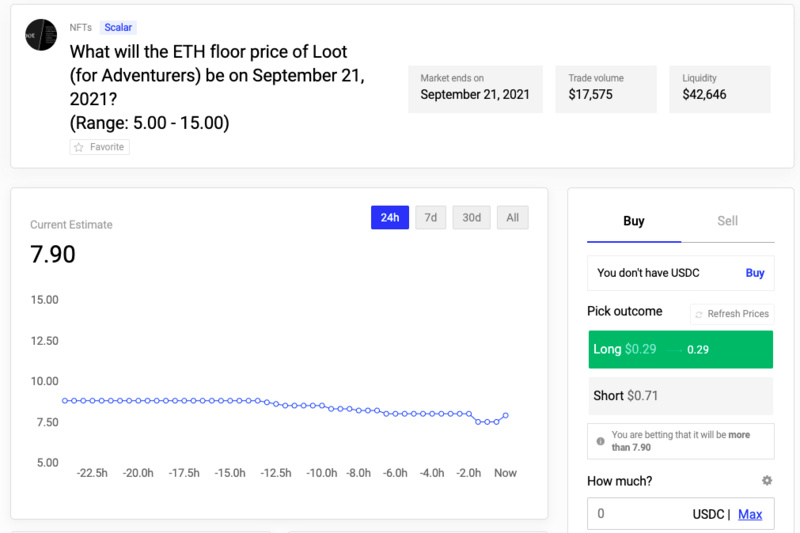The width and height of the screenshot is (800, 533).
Task: Click the Refresh Prices button
Action: pos(732,314)
